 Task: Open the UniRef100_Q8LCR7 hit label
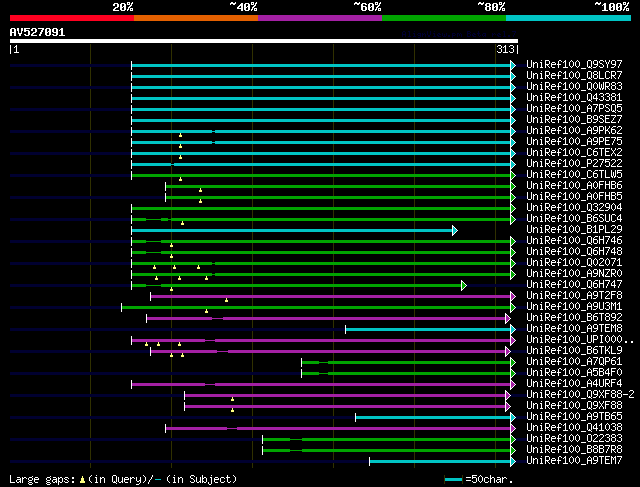pos(574,76)
